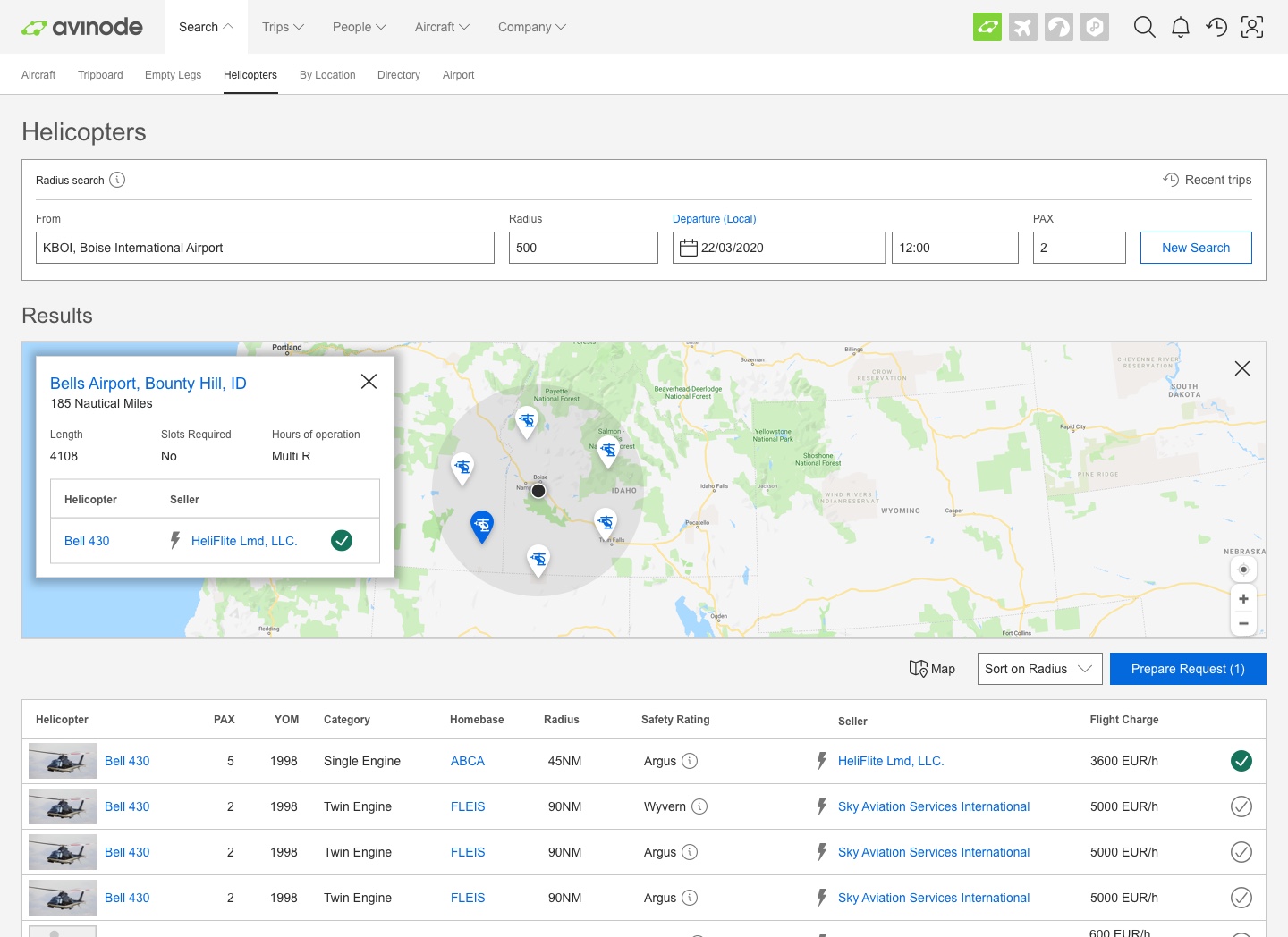Select the Wyvern-rated Sky Aviation row checkmark
The image size is (1288, 937).
coord(1241,806)
